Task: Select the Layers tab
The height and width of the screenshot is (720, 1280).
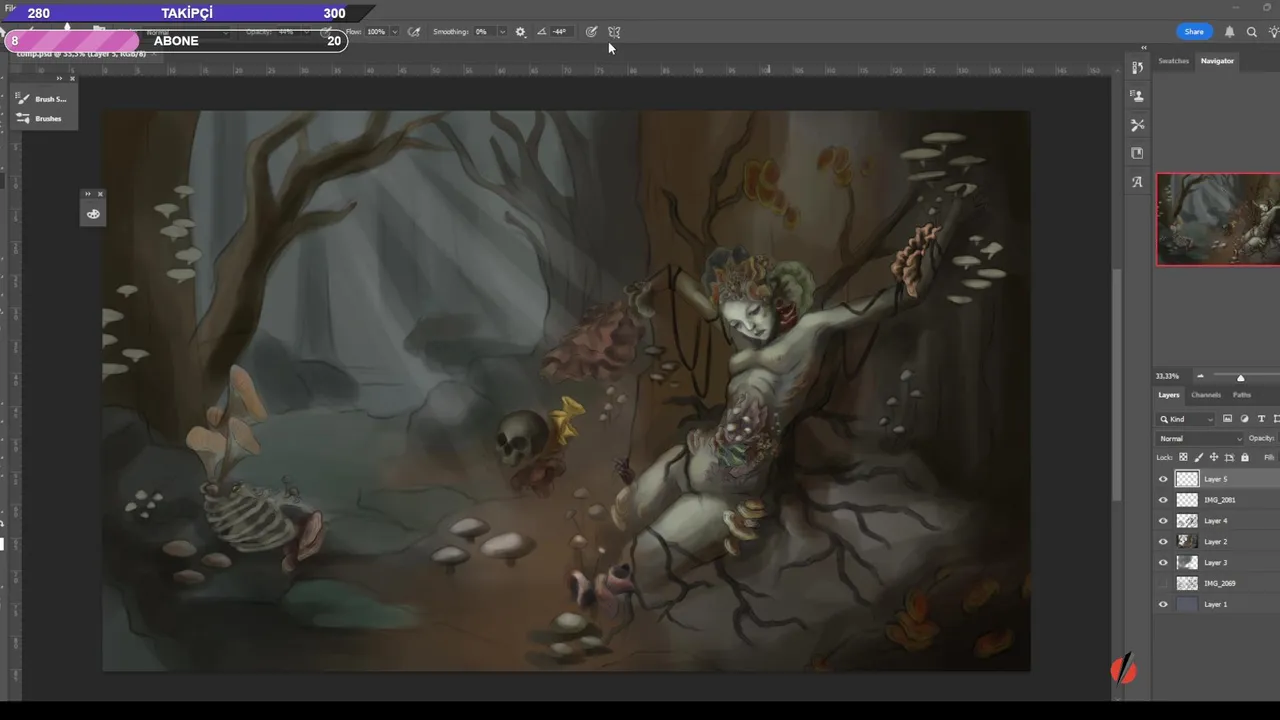Action: [1169, 395]
